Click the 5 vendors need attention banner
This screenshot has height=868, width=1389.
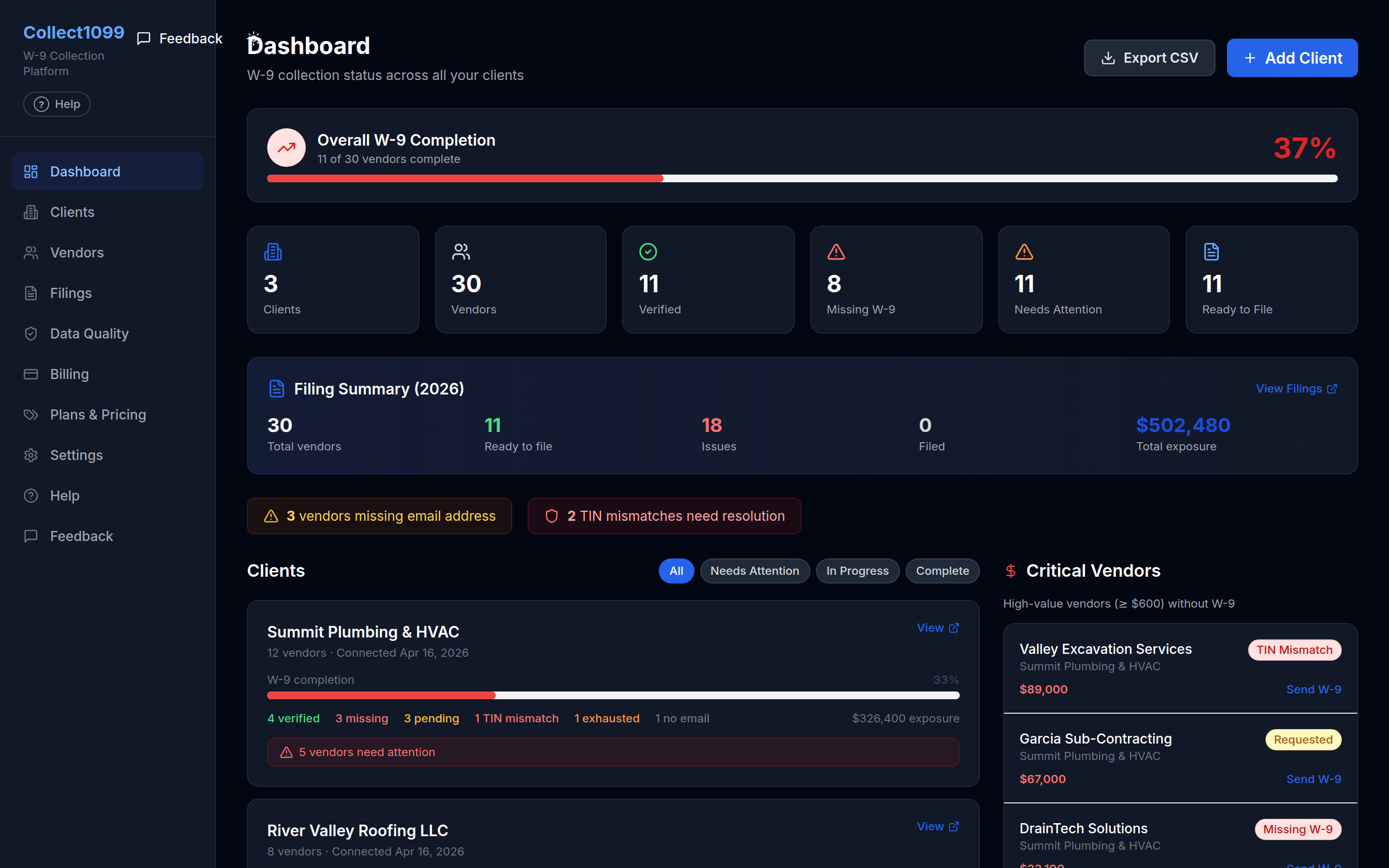613,752
